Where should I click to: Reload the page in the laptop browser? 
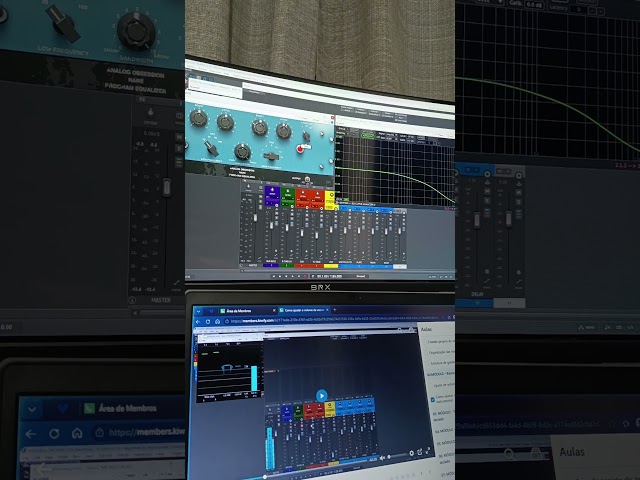(x=208, y=322)
